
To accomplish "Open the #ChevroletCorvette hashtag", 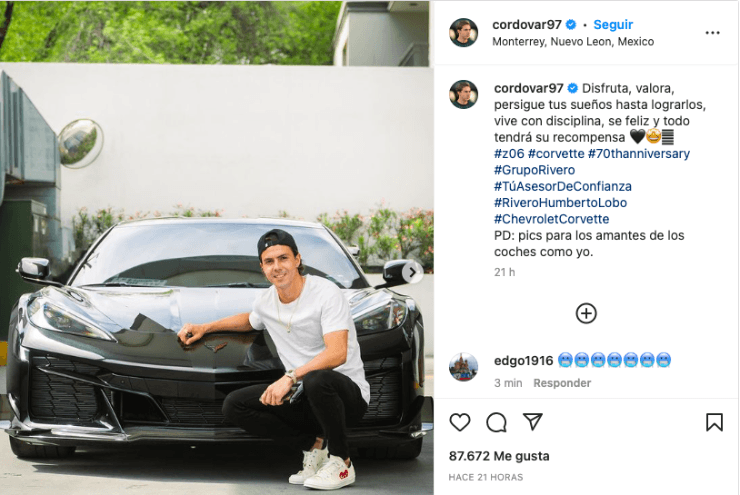I will 551,219.
